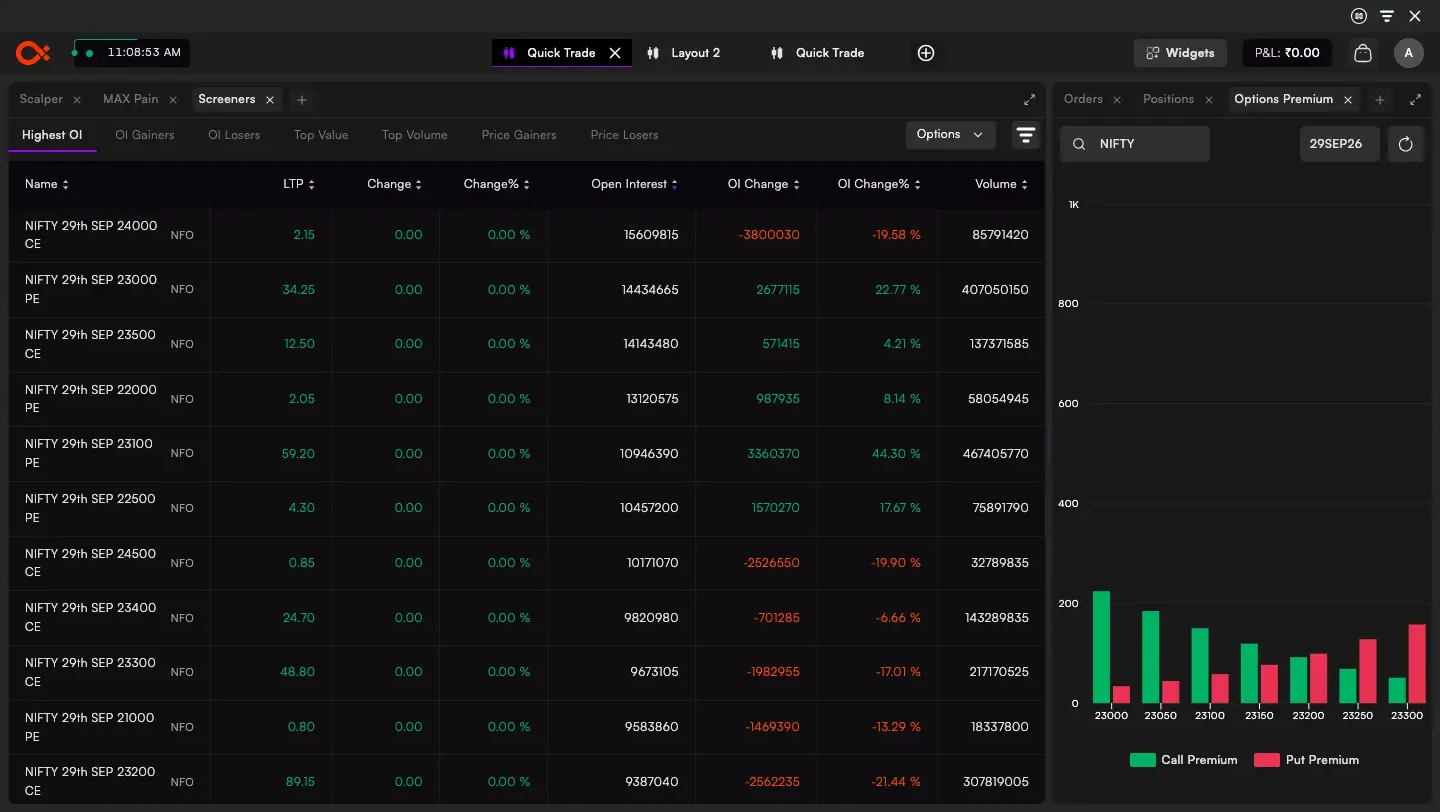
Task: Click the title bar filter lines icon
Action: [1387, 16]
